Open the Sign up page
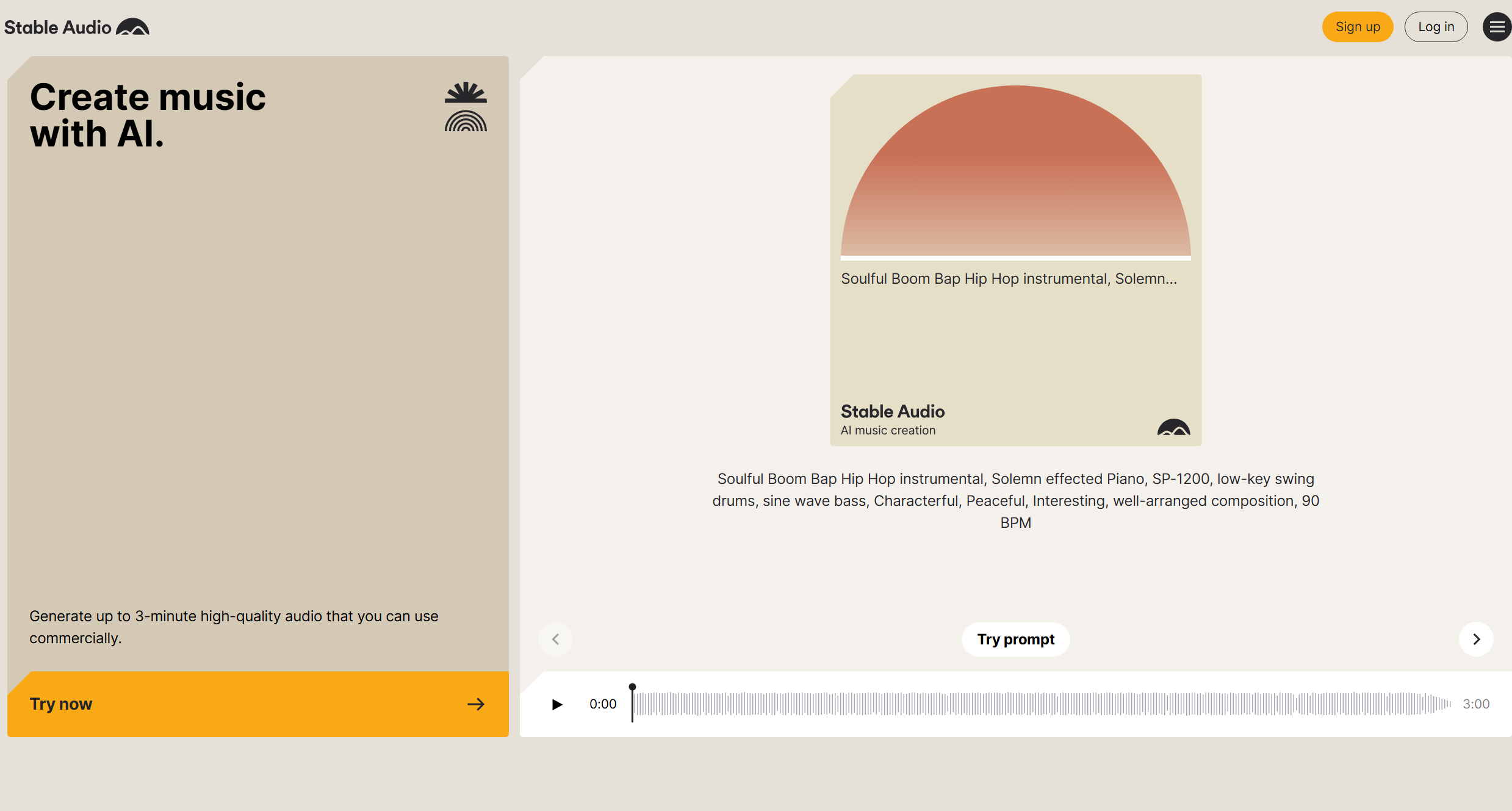This screenshot has width=1512, height=811. click(x=1358, y=26)
